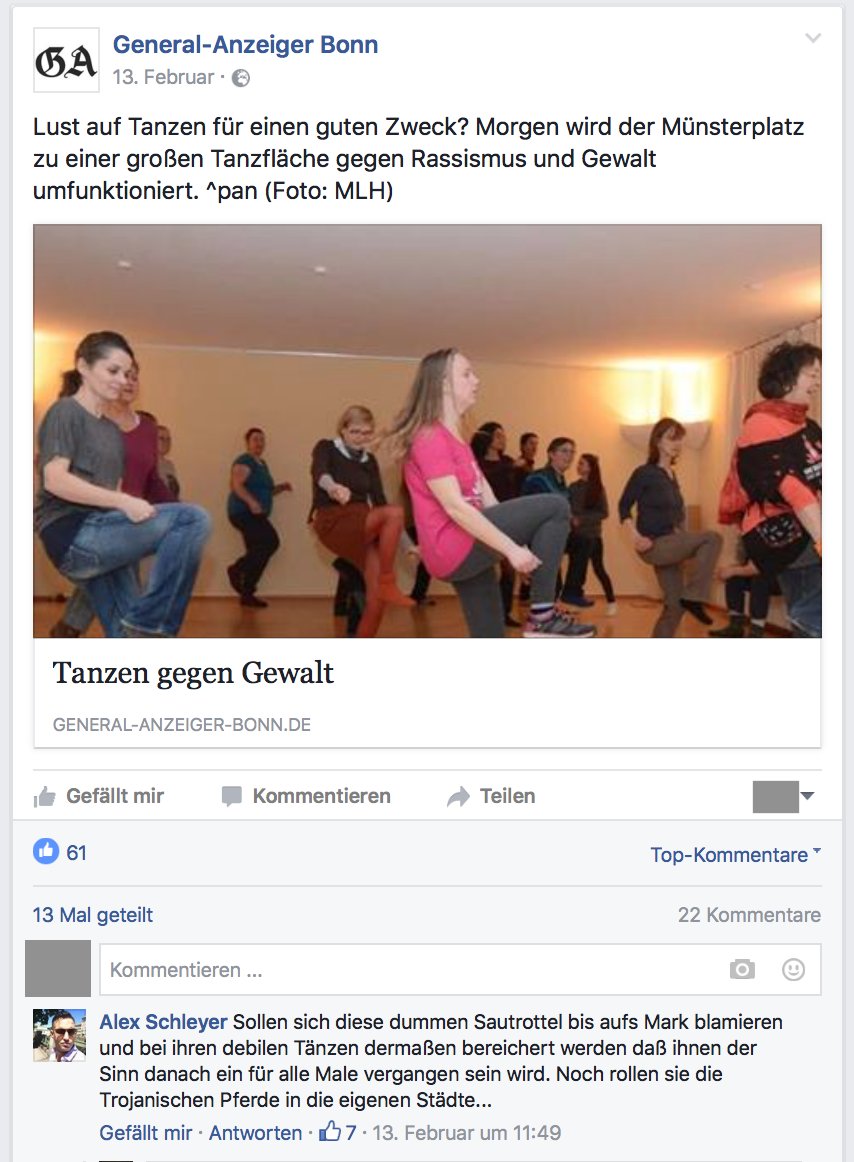Open Alex Schleyer's profile picture

click(59, 1035)
